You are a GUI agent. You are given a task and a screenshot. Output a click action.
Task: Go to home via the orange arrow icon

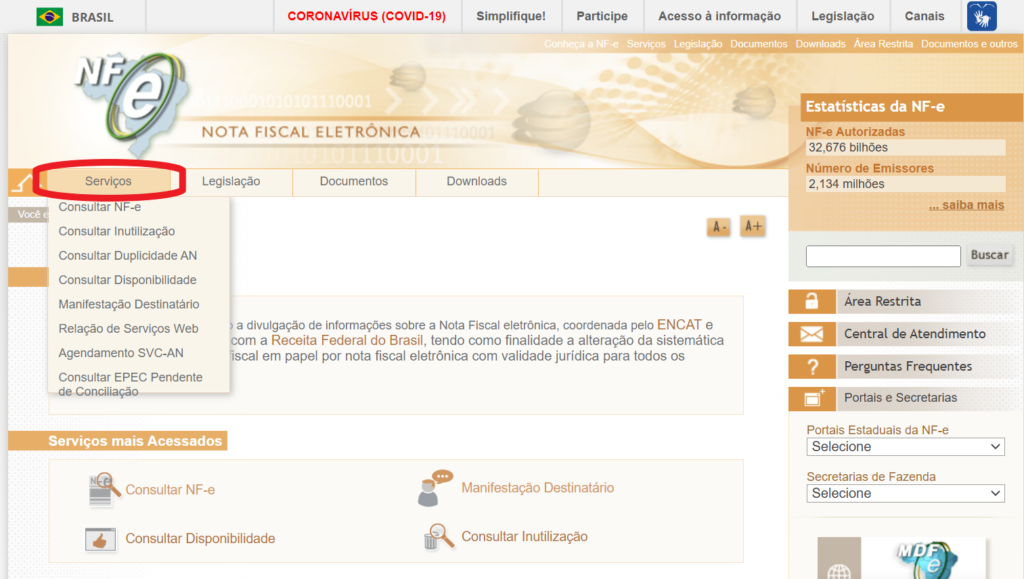[x=22, y=182]
